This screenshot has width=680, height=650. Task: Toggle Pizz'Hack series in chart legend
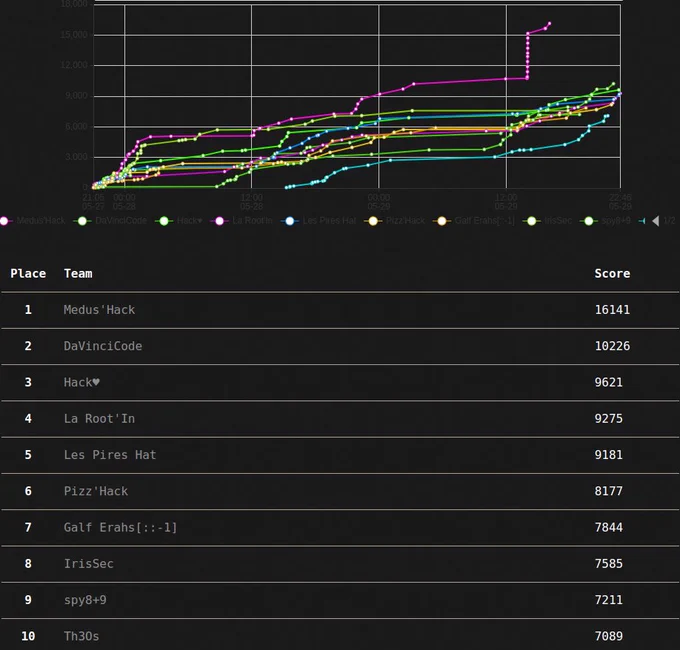395,221
